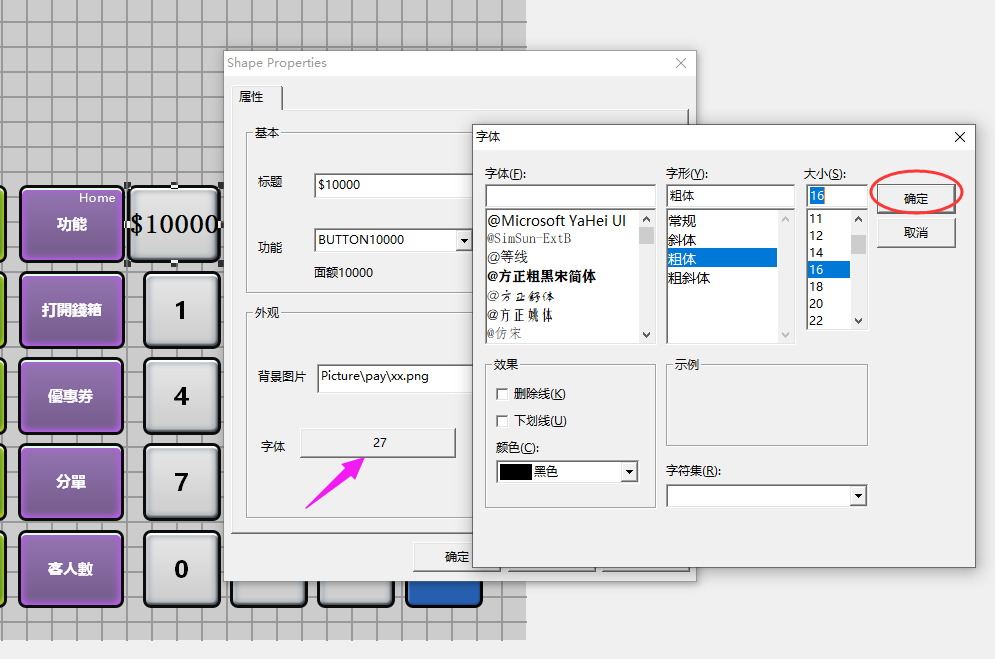Close the 字体 font dialog
This screenshot has width=995, height=659.
click(960, 137)
